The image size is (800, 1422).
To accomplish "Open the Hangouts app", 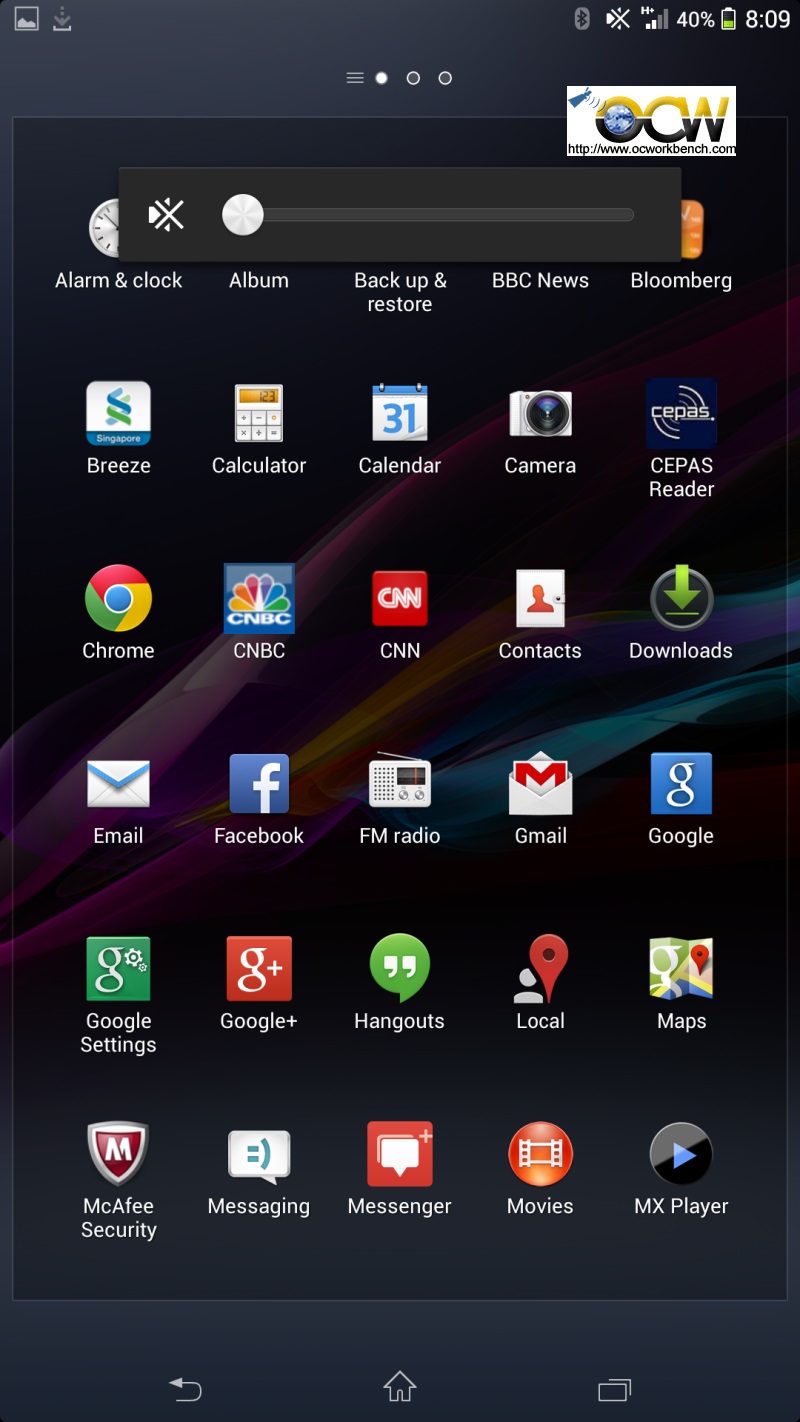I will pyautogui.click(x=400, y=969).
